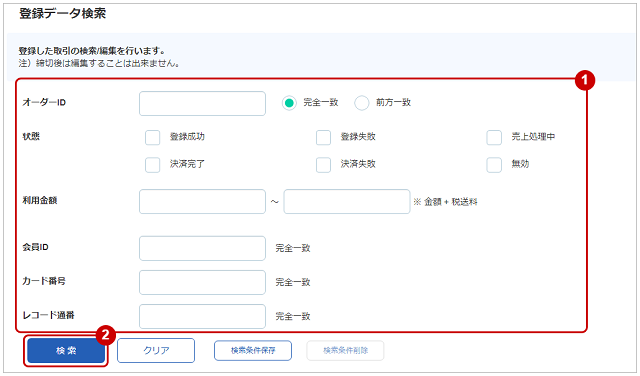Image resolution: width=640 pixels, height=376 pixels.
Task: Click the 利用金額 minimum amount field
Action: pyautogui.click(x=202, y=201)
